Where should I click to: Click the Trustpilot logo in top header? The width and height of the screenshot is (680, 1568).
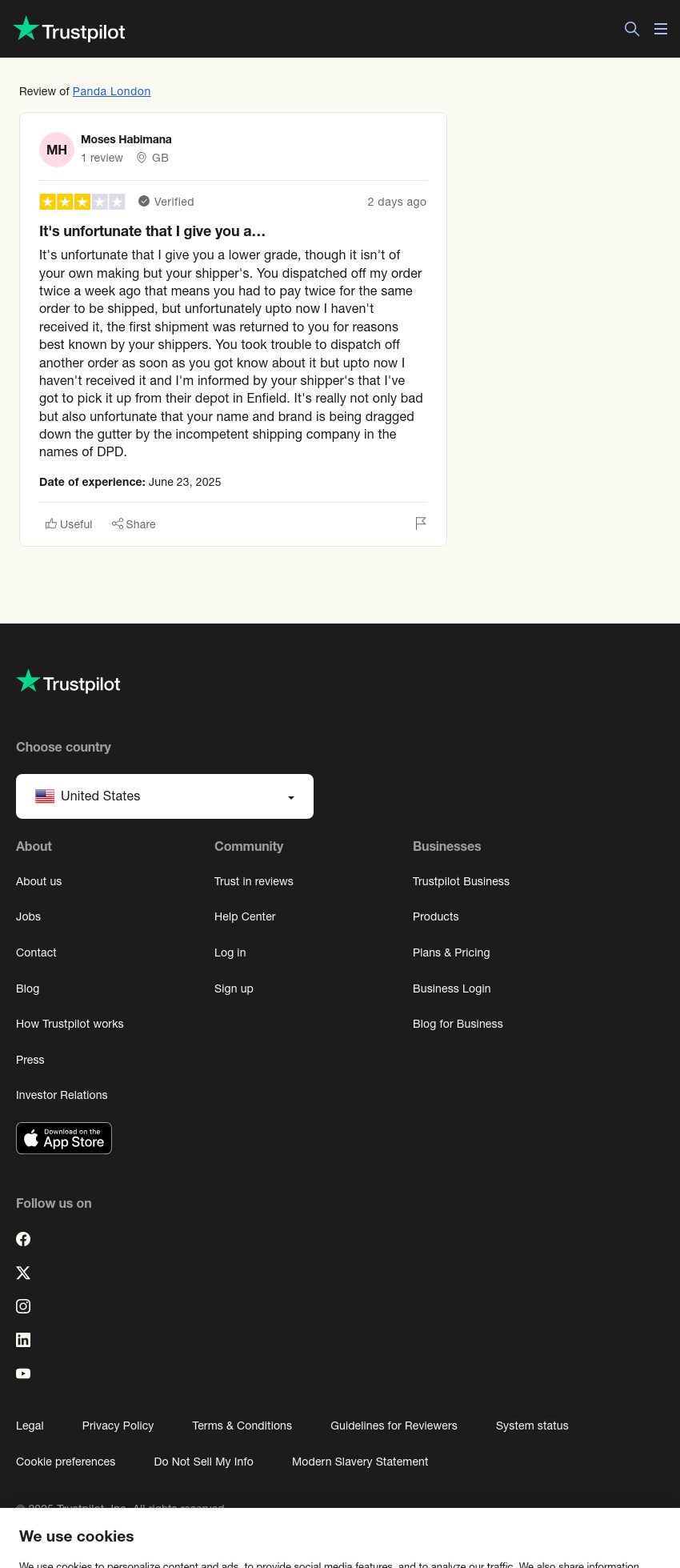tap(70, 30)
